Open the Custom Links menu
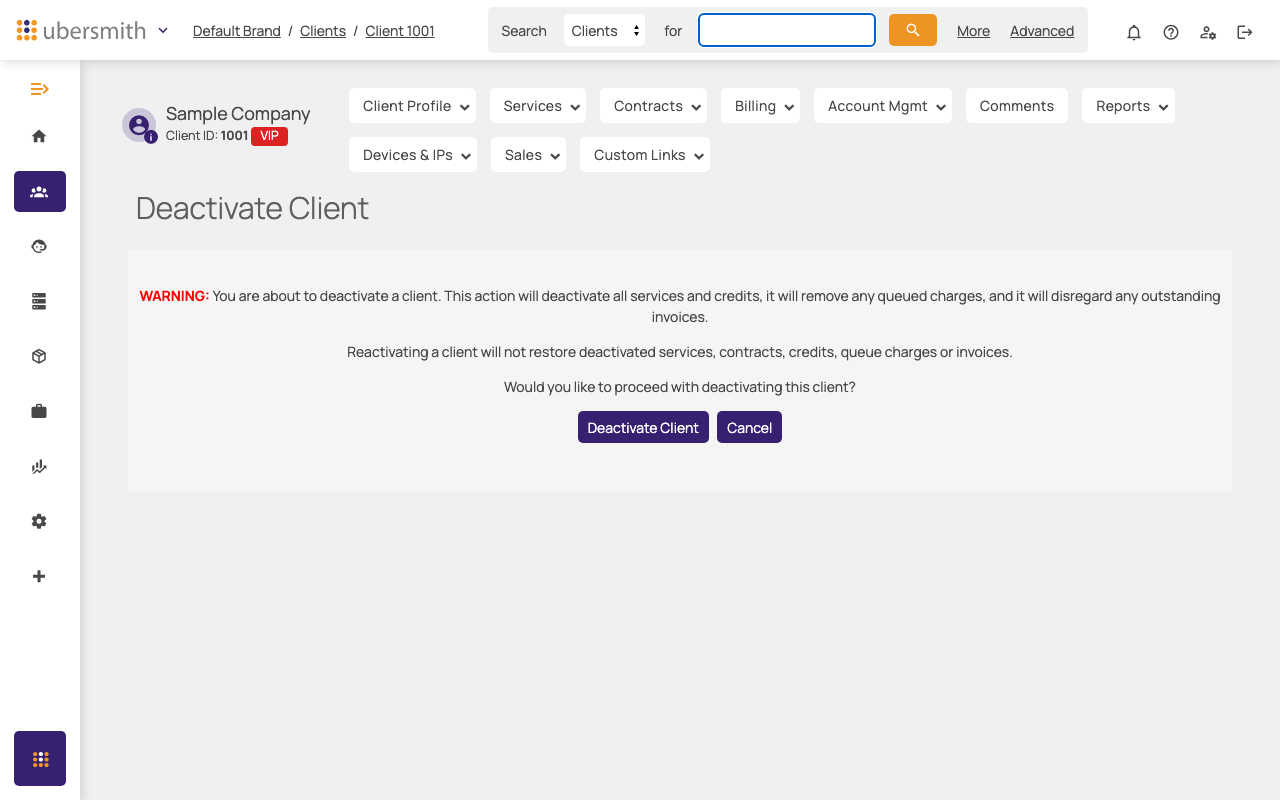This screenshot has width=1280, height=800. pyautogui.click(x=645, y=155)
